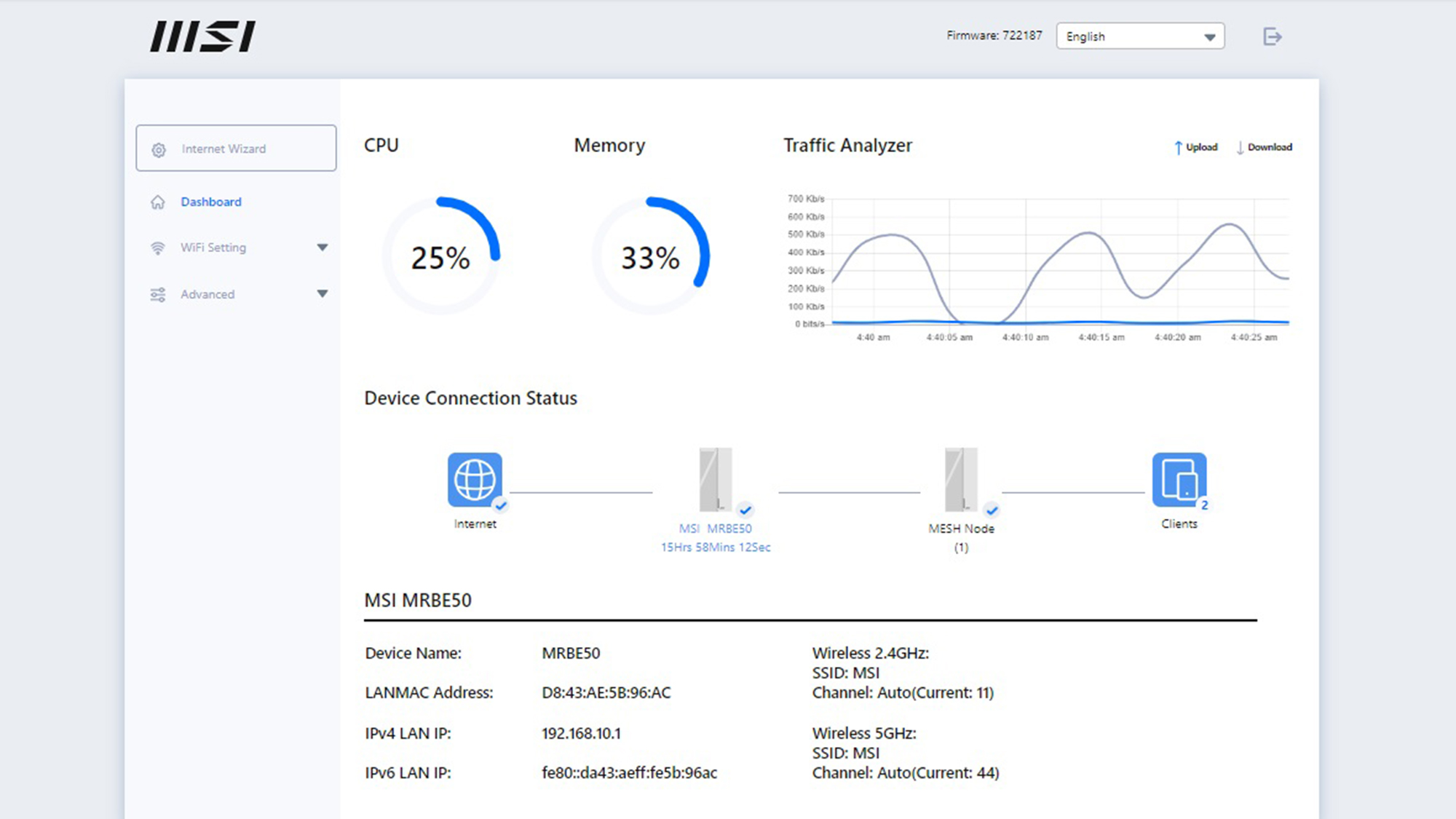Click the MSI MRBE50 uptime link

pyautogui.click(x=715, y=547)
